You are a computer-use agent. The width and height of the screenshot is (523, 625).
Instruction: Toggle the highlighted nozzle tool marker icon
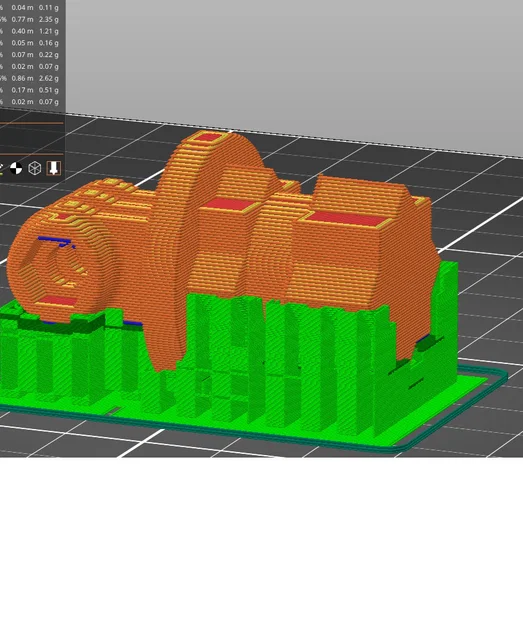pos(53,168)
